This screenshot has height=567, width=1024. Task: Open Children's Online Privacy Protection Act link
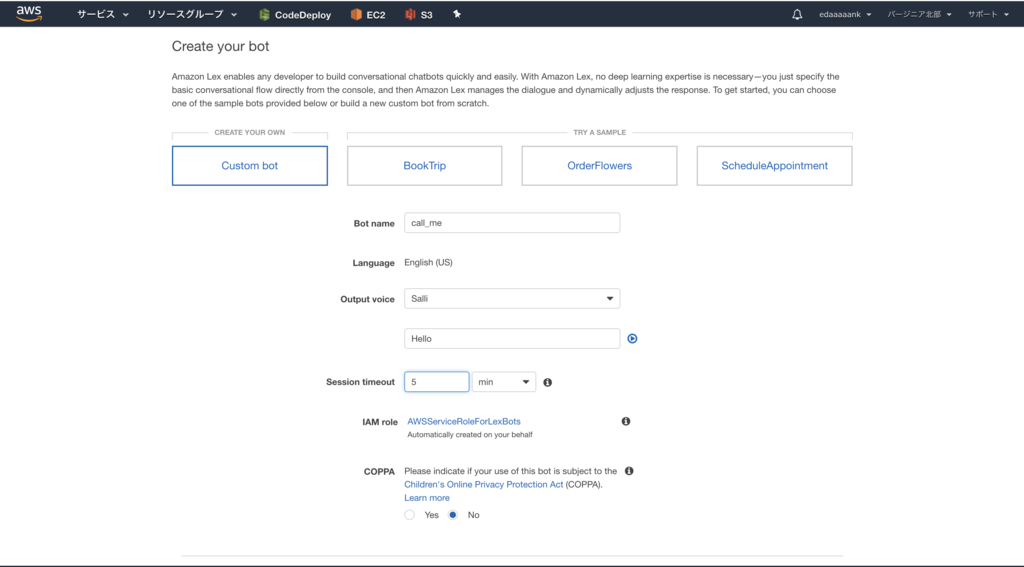coord(483,485)
